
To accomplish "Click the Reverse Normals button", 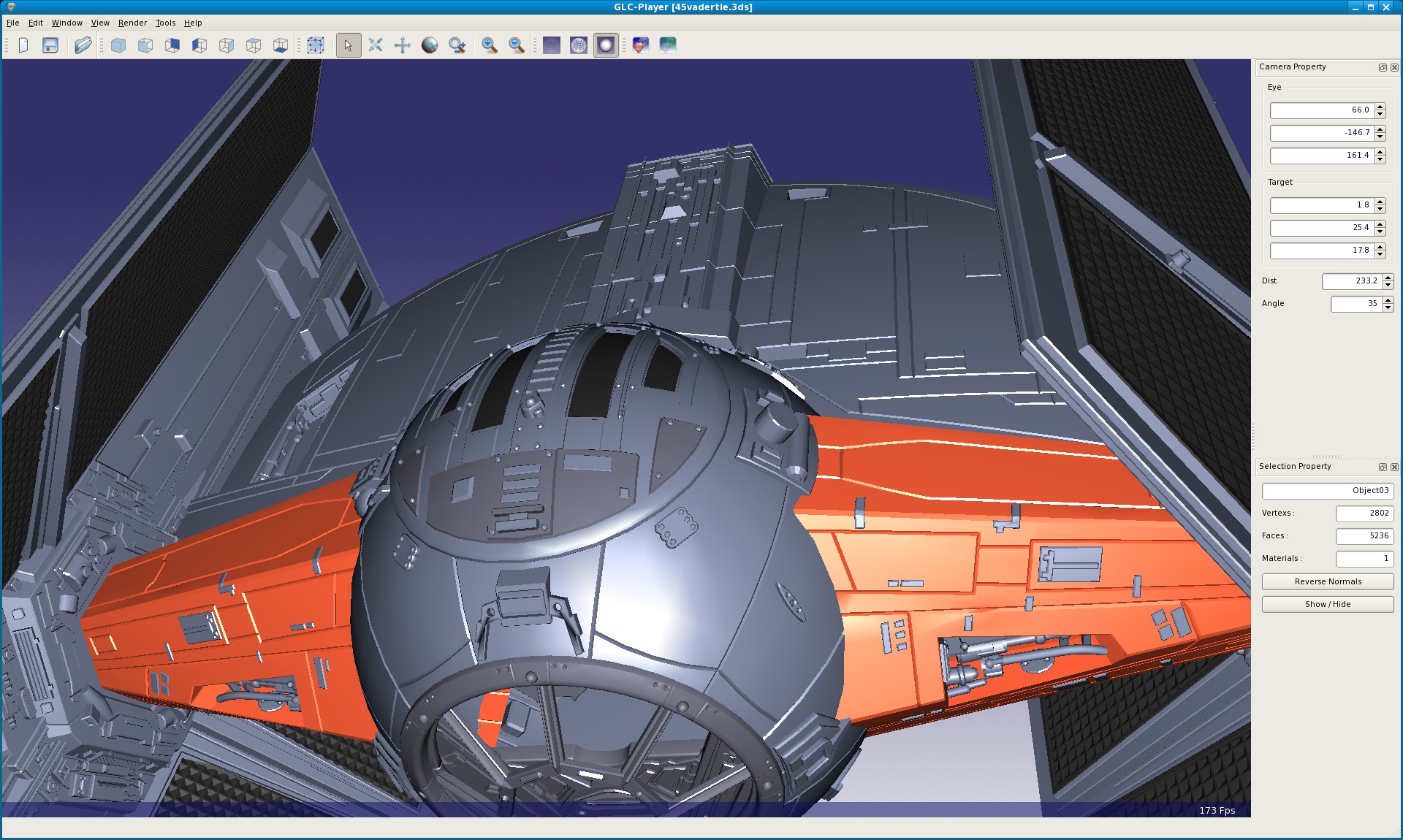I will pos(1328,581).
